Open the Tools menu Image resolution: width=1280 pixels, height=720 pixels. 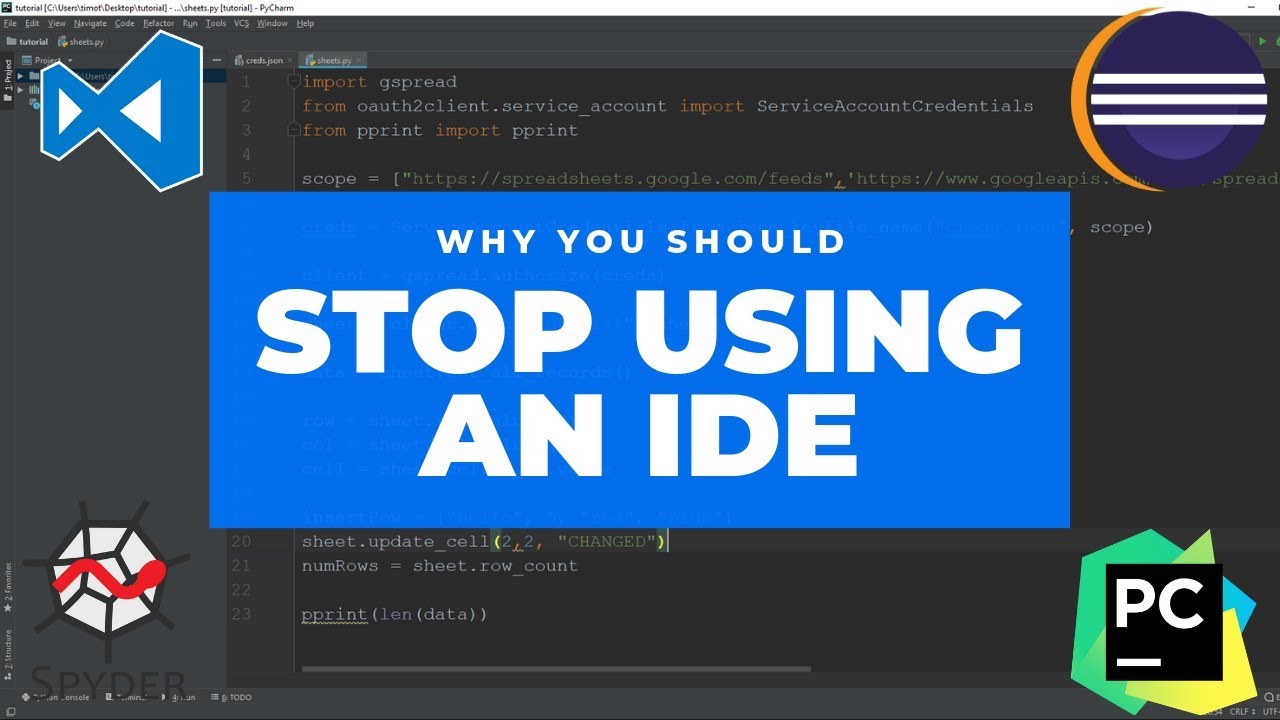216,23
